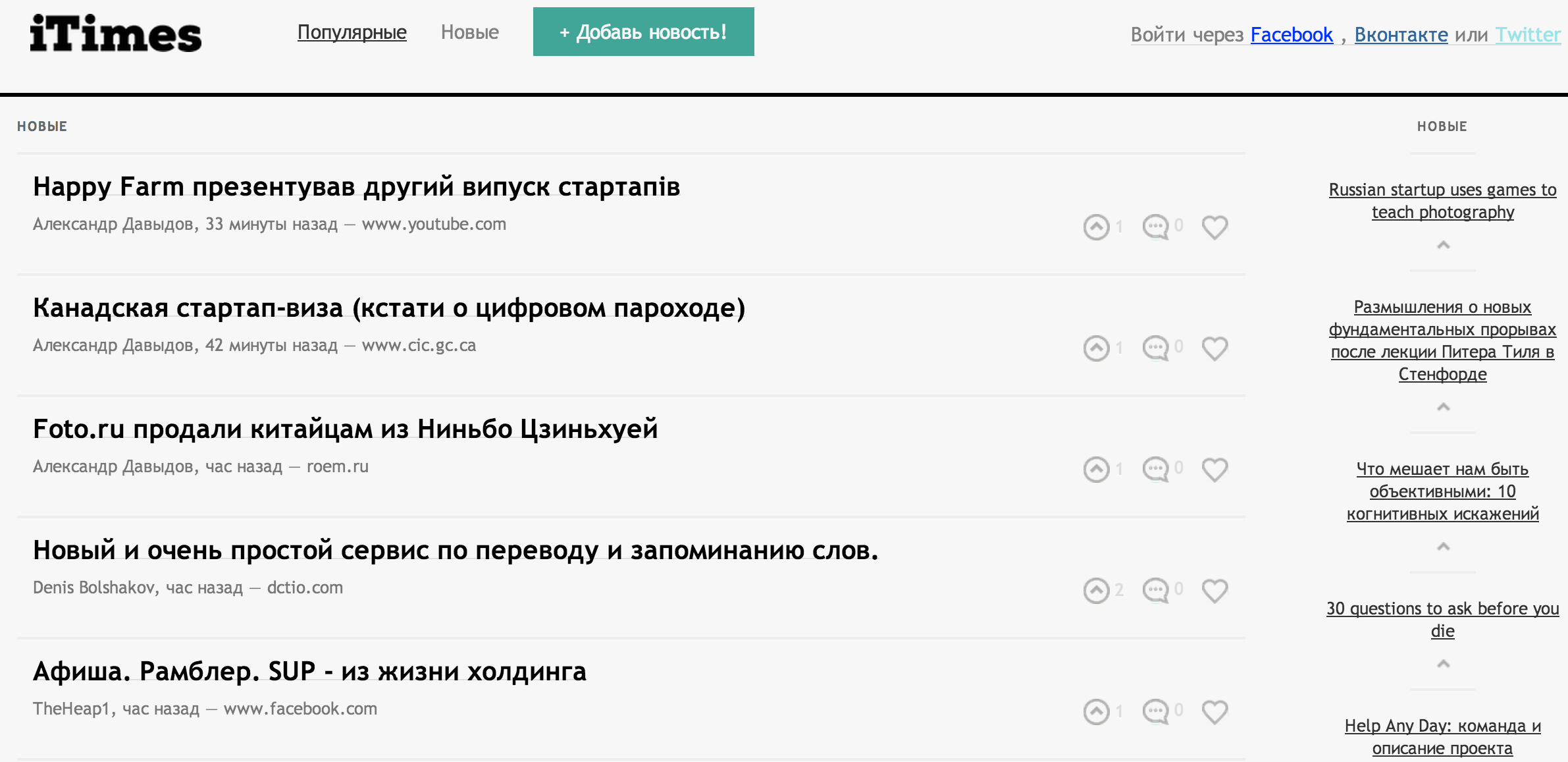Click source www.youtube.com under Happy Farm
Screen dimensions: 1568x762
pyautogui.click(x=434, y=225)
